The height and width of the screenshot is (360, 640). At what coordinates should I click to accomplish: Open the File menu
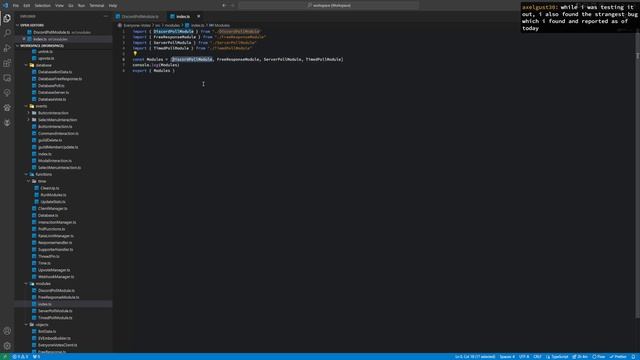tap(16, 6)
